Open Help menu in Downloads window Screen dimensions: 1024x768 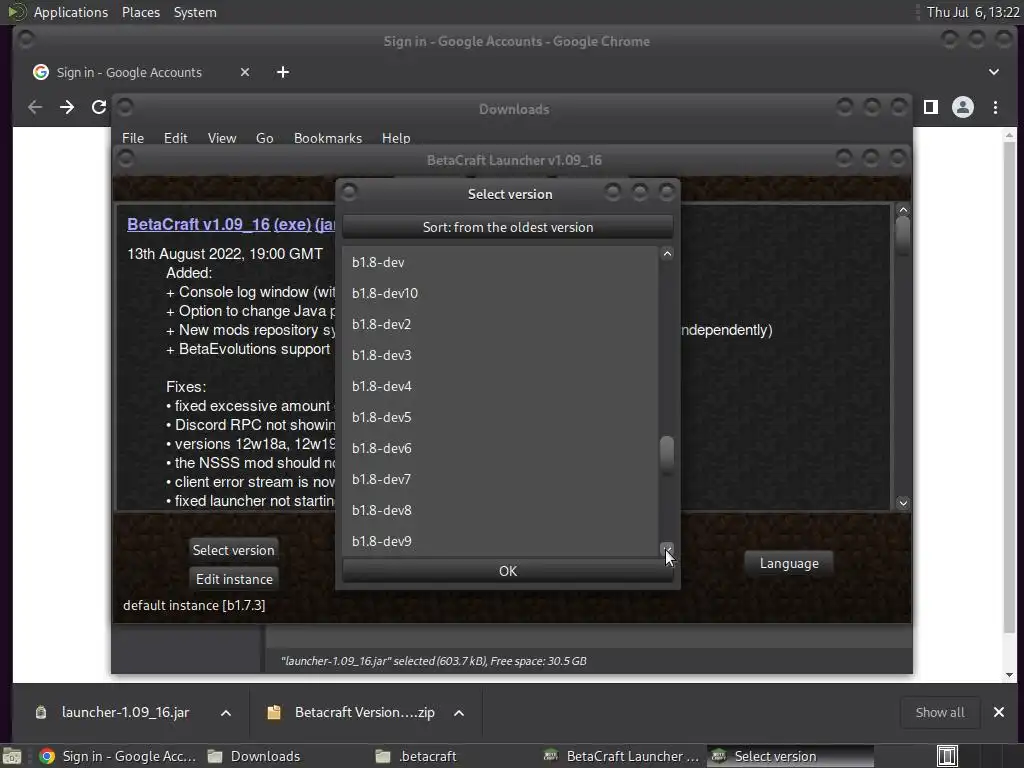(x=396, y=138)
